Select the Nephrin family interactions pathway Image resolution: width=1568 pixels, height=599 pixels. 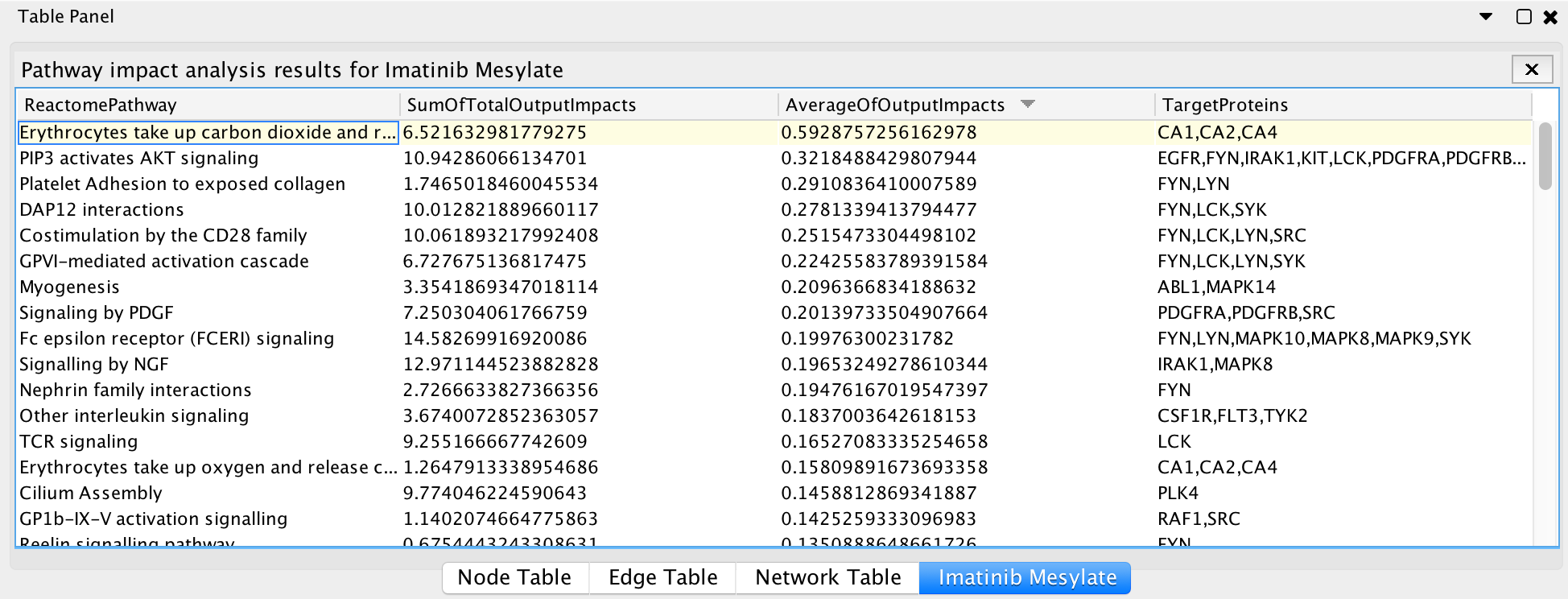(135, 390)
